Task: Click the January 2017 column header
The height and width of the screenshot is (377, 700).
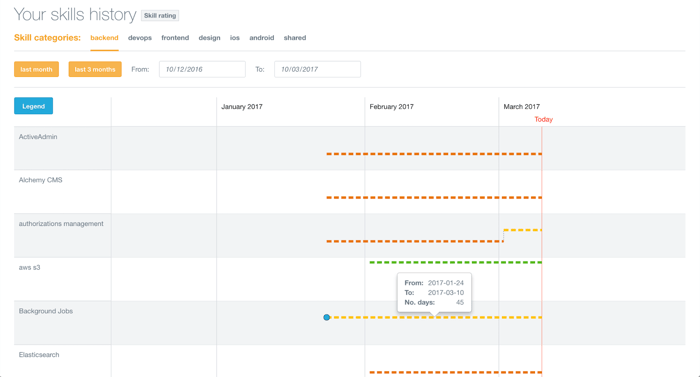Action: pos(242,107)
